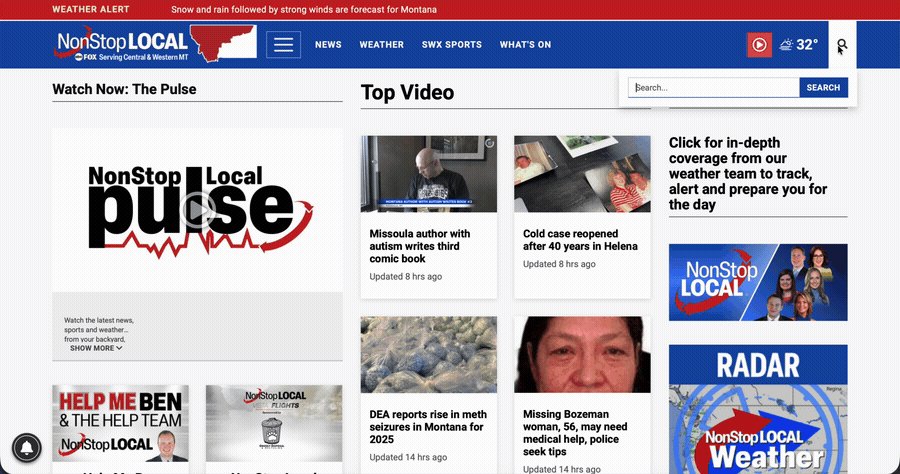Open the NEWS menu
Screen dimensions: 900x474
coord(328,45)
